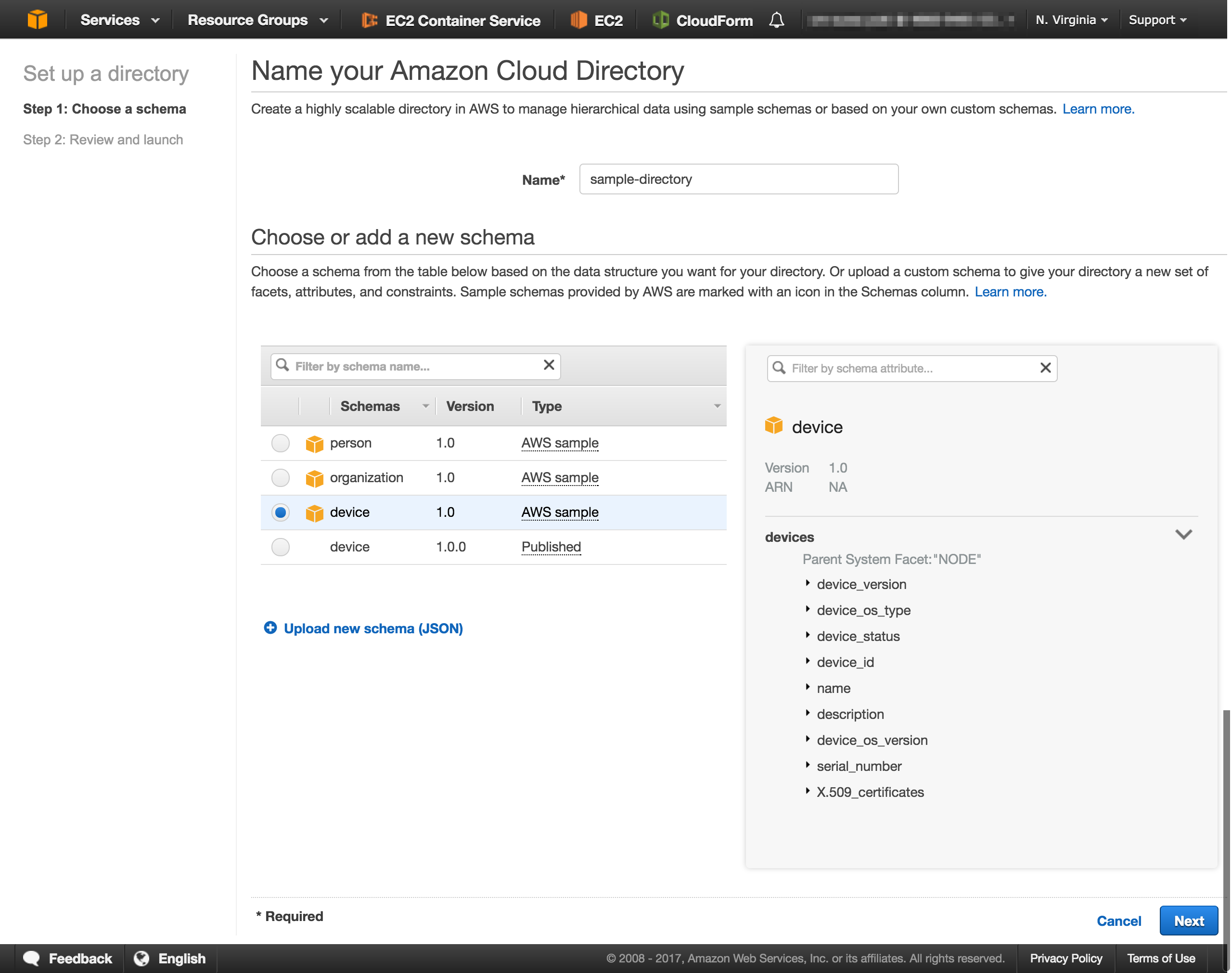Click the AWS home logo icon
This screenshot has height=973, width=1232.
pyautogui.click(x=38, y=19)
